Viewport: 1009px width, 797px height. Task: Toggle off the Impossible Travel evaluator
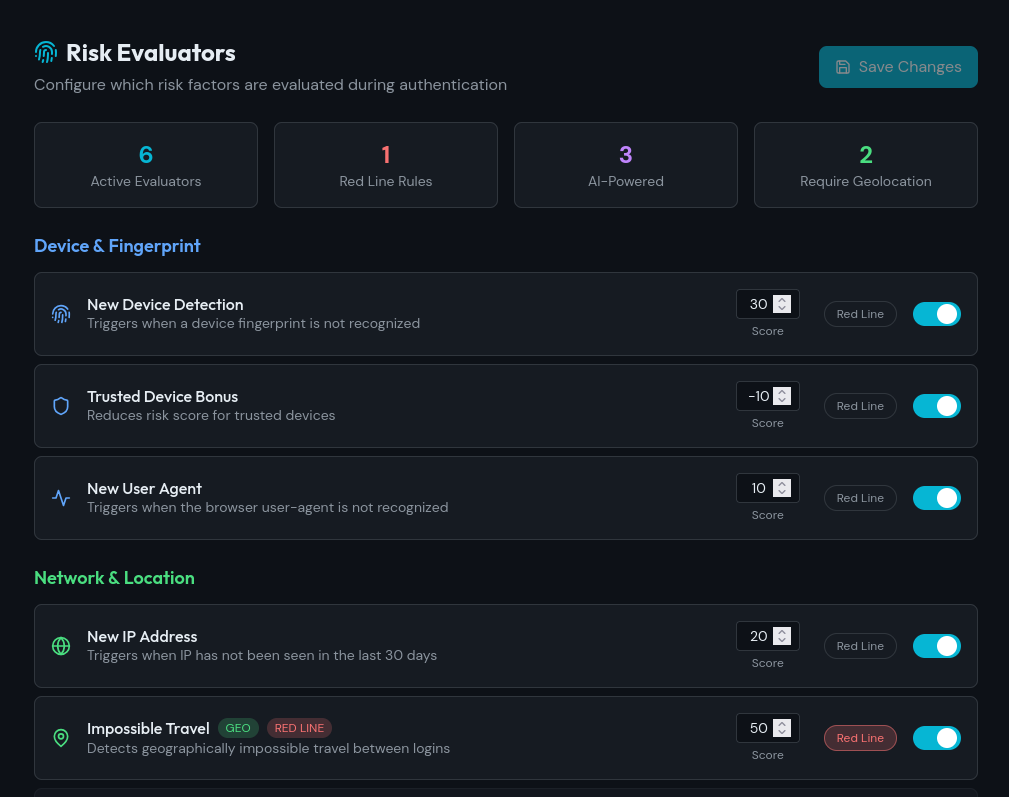936,738
